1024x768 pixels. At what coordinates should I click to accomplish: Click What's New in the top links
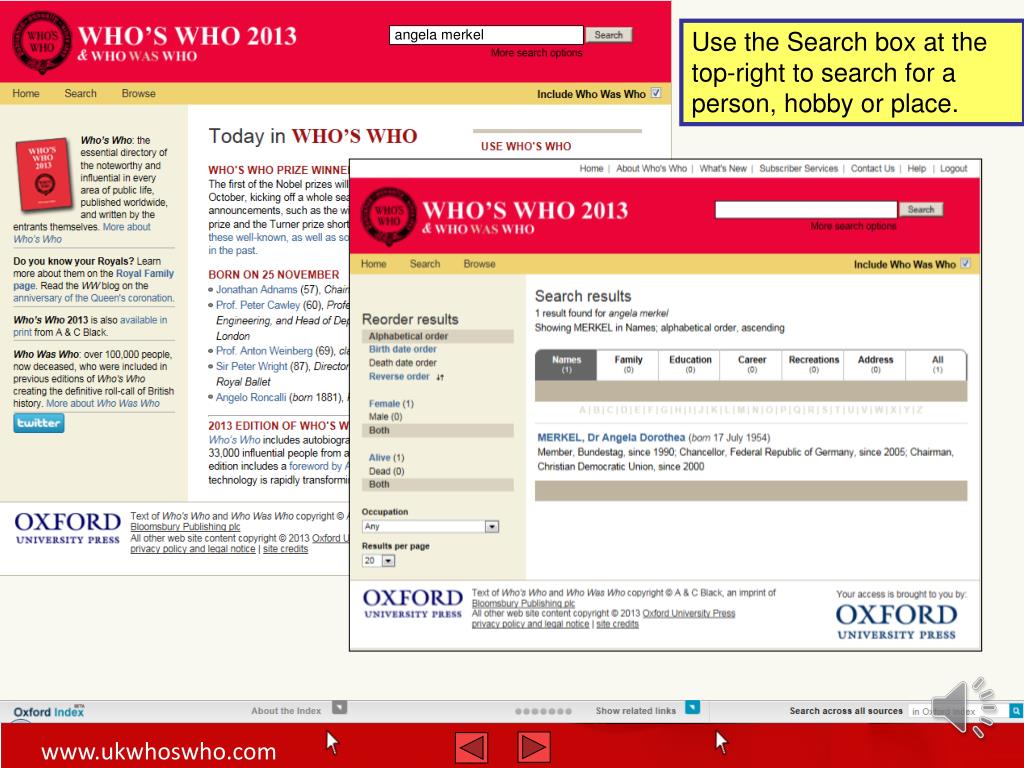(722, 168)
